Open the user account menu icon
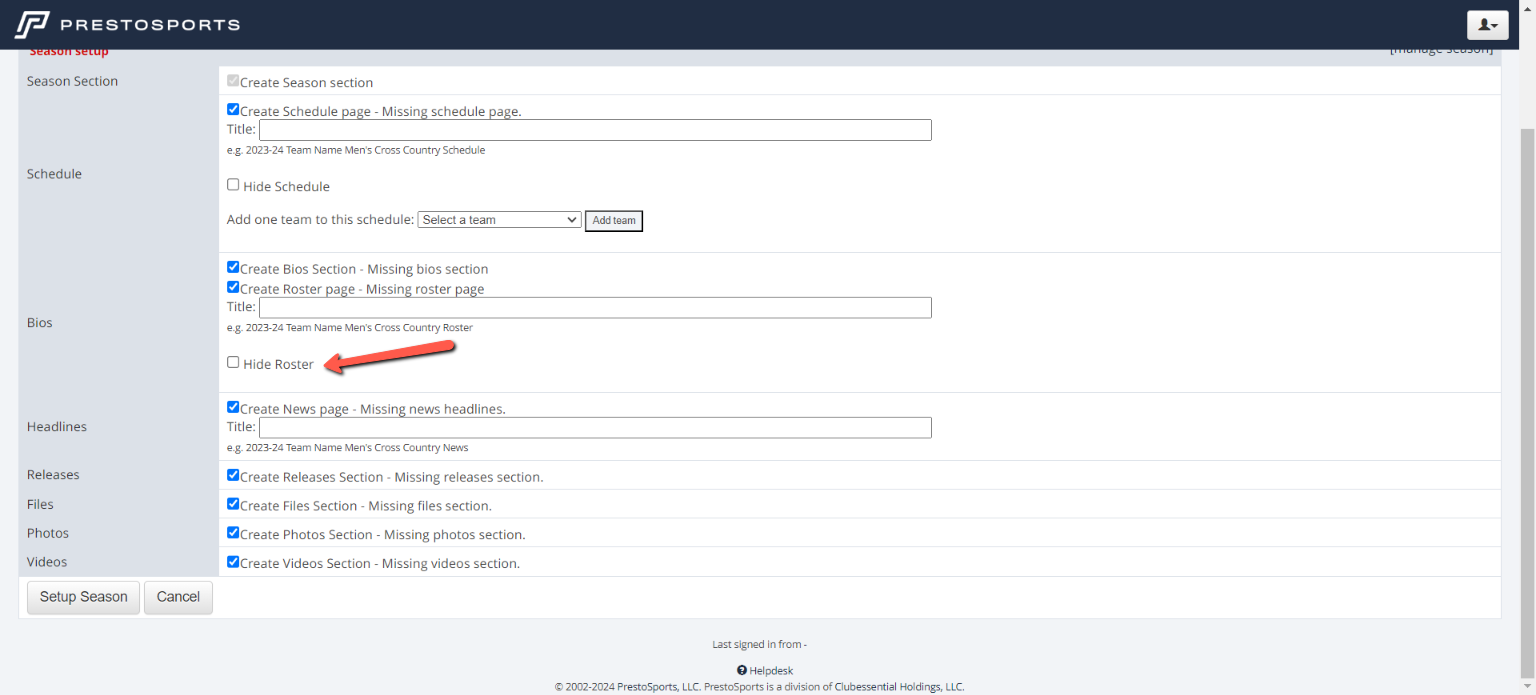Image resolution: width=1536 pixels, height=695 pixels. coord(1488,25)
